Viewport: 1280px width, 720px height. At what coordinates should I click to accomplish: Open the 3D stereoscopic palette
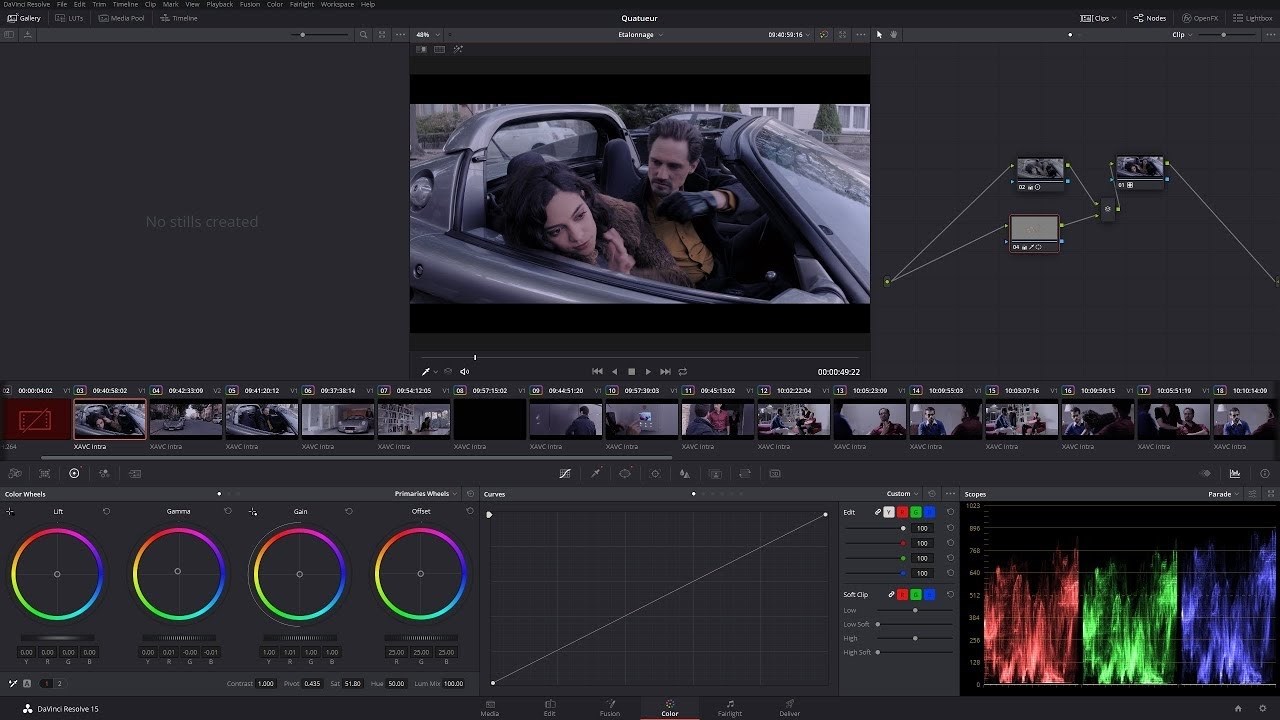coord(775,473)
